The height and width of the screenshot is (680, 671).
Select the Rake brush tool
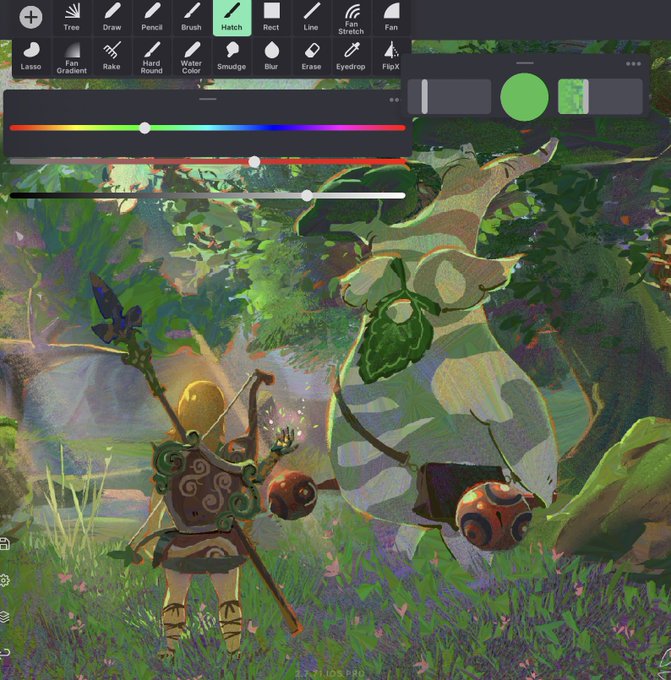112,57
